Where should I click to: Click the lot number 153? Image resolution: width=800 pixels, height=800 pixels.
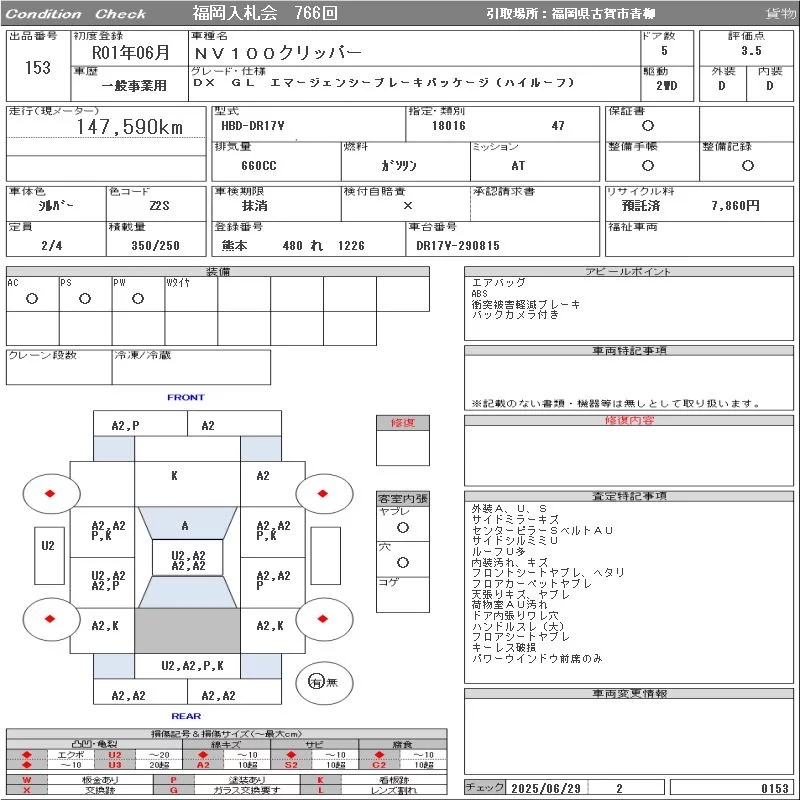pyautogui.click(x=38, y=67)
